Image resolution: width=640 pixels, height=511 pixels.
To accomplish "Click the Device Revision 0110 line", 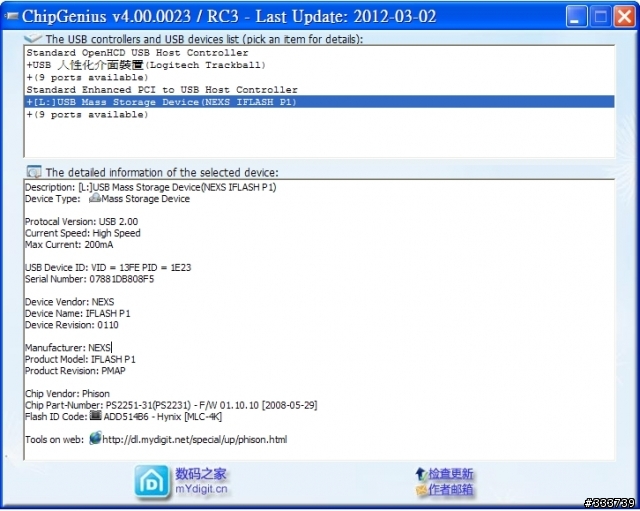I will click(x=72, y=325).
